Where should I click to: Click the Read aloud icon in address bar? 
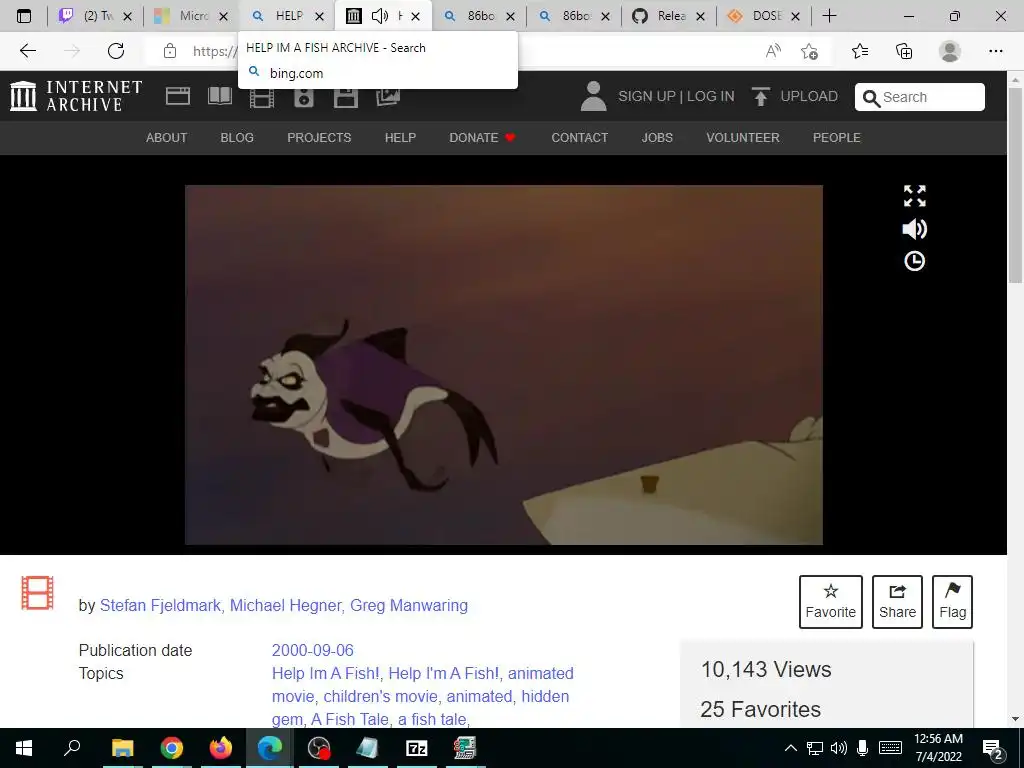pyautogui.click(x=773, y=51)
